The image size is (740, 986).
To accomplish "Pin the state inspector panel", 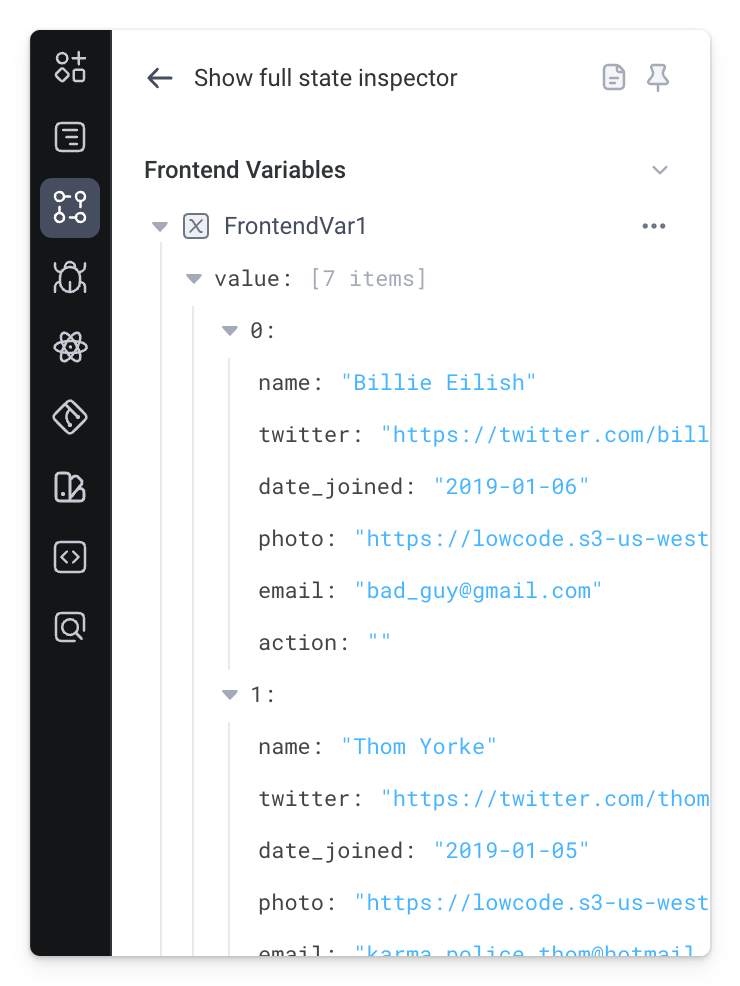I will coord(658,77).
